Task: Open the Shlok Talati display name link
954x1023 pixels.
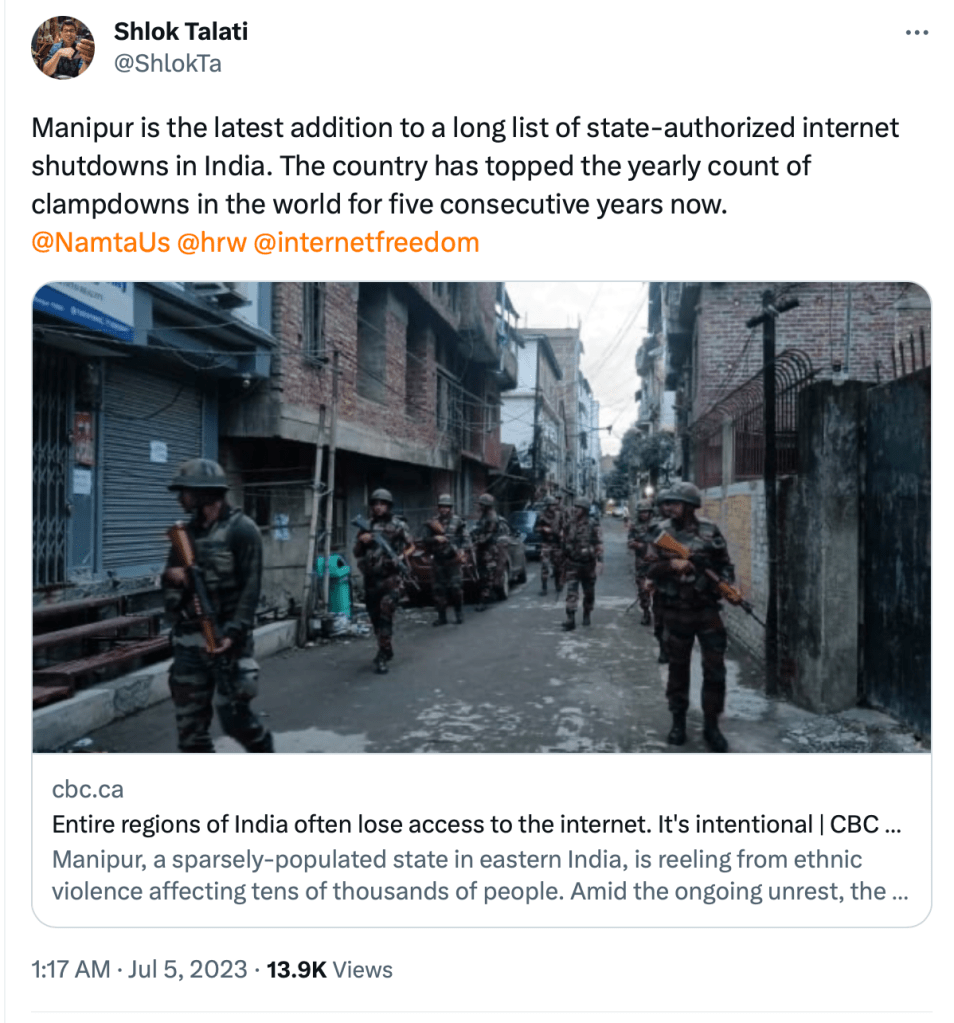Action: (181, 31)
